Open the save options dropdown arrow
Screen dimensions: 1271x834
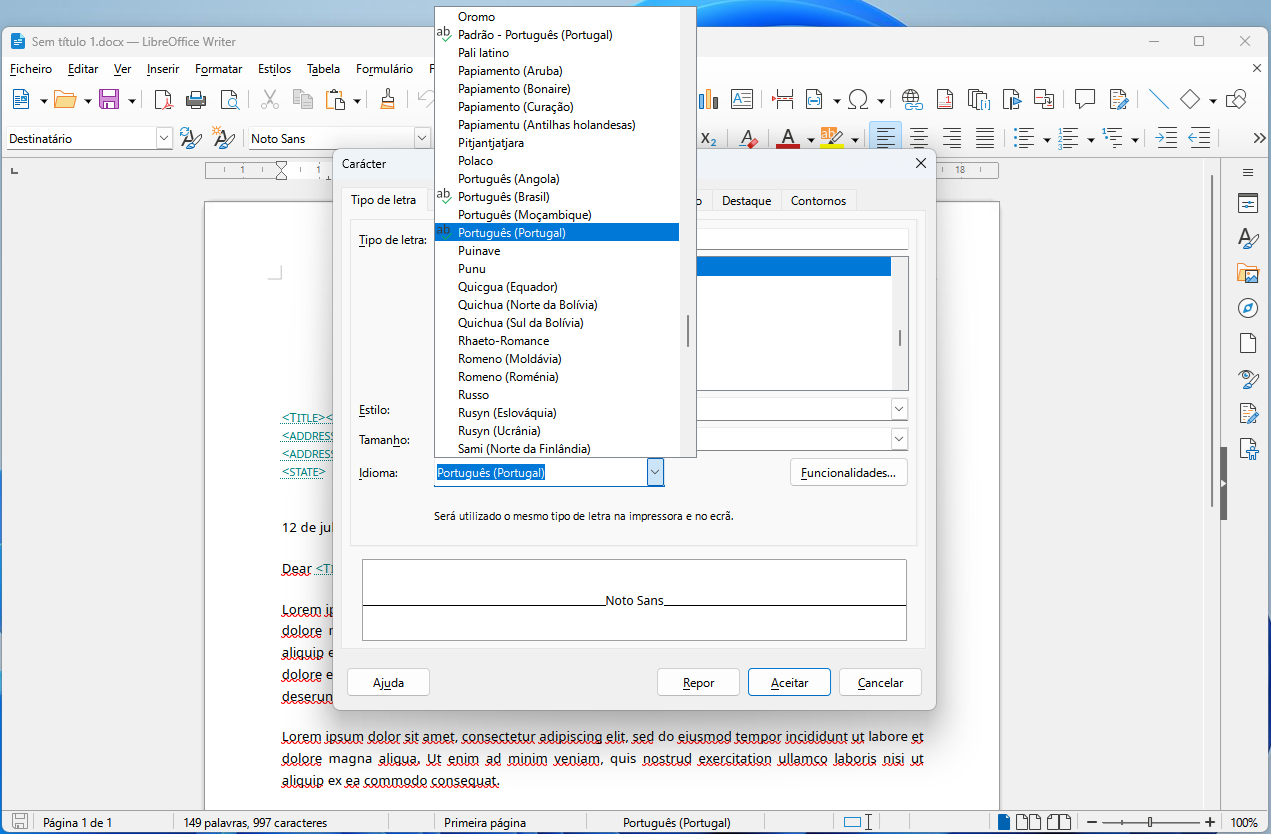point(131,100)
